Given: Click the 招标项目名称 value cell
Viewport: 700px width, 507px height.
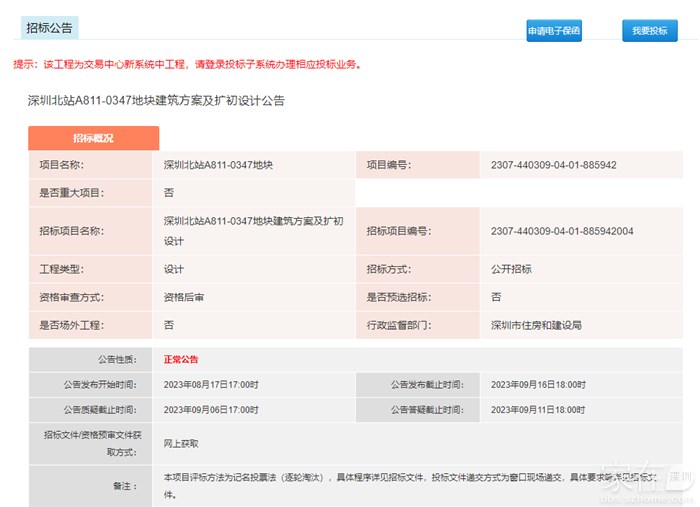Looking at the screenshot, I should pos(253,230).
